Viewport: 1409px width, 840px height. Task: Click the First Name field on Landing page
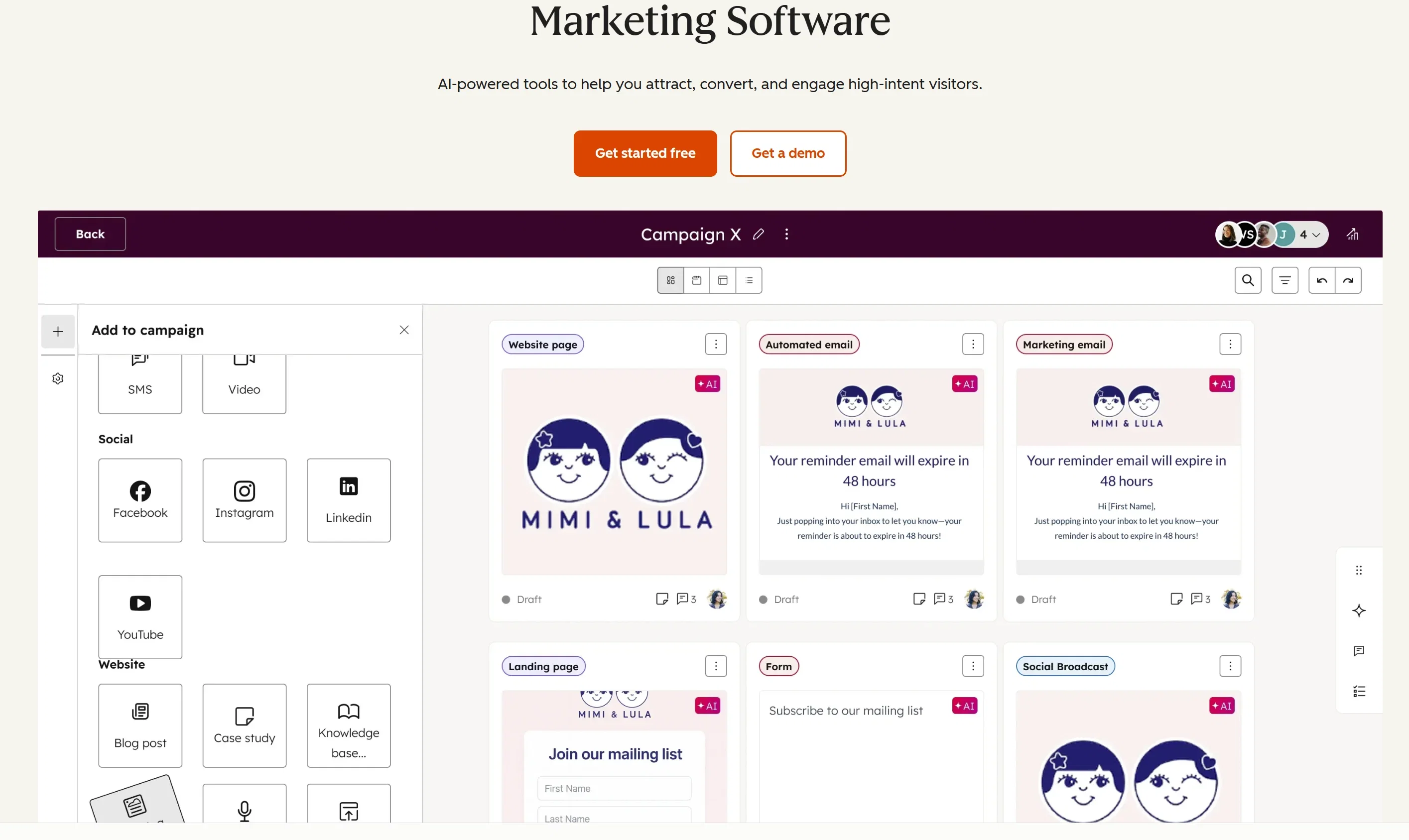pyautogui.click(x=614, y=789)
